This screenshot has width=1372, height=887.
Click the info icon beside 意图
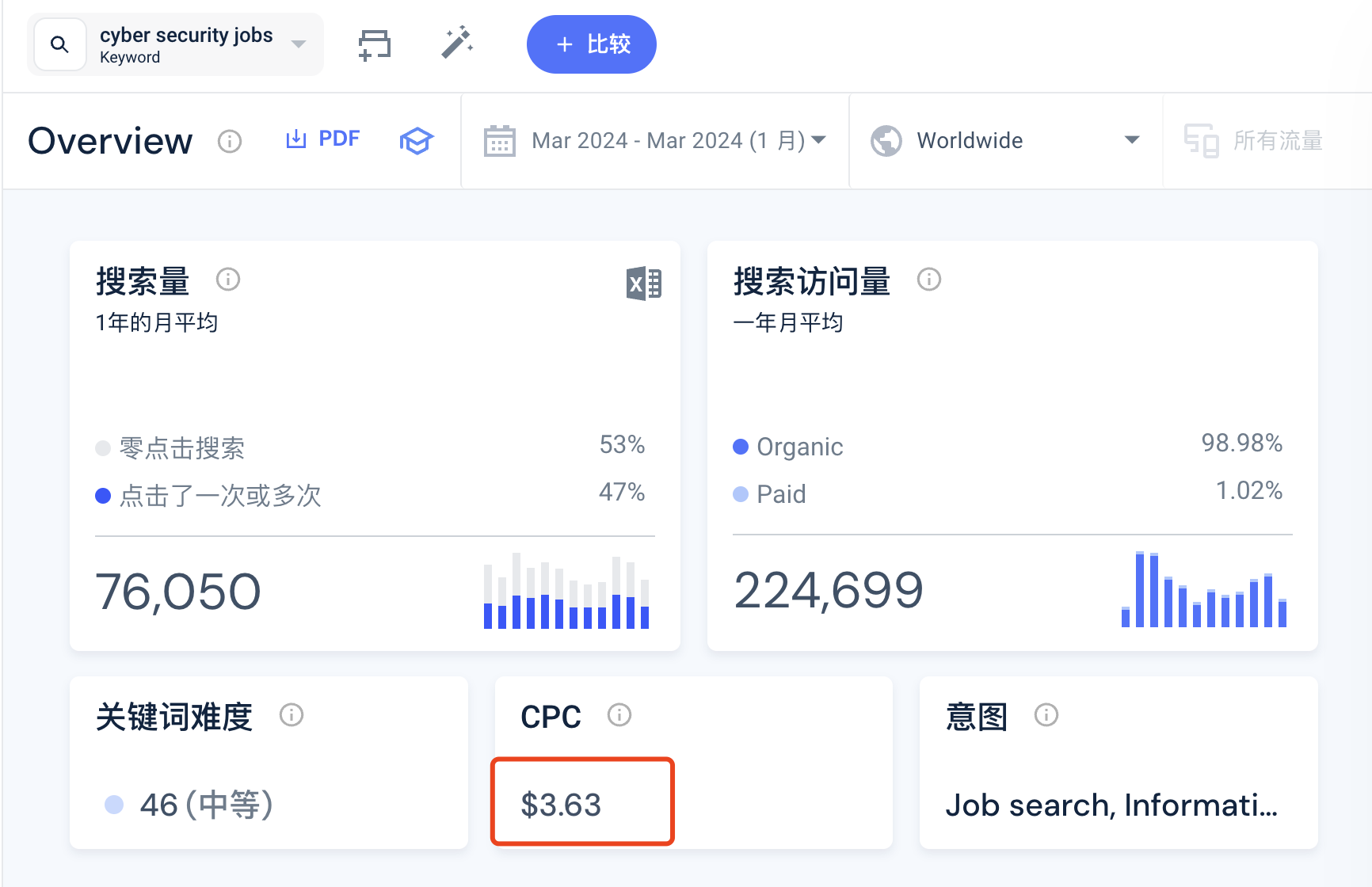[1046, 715]
